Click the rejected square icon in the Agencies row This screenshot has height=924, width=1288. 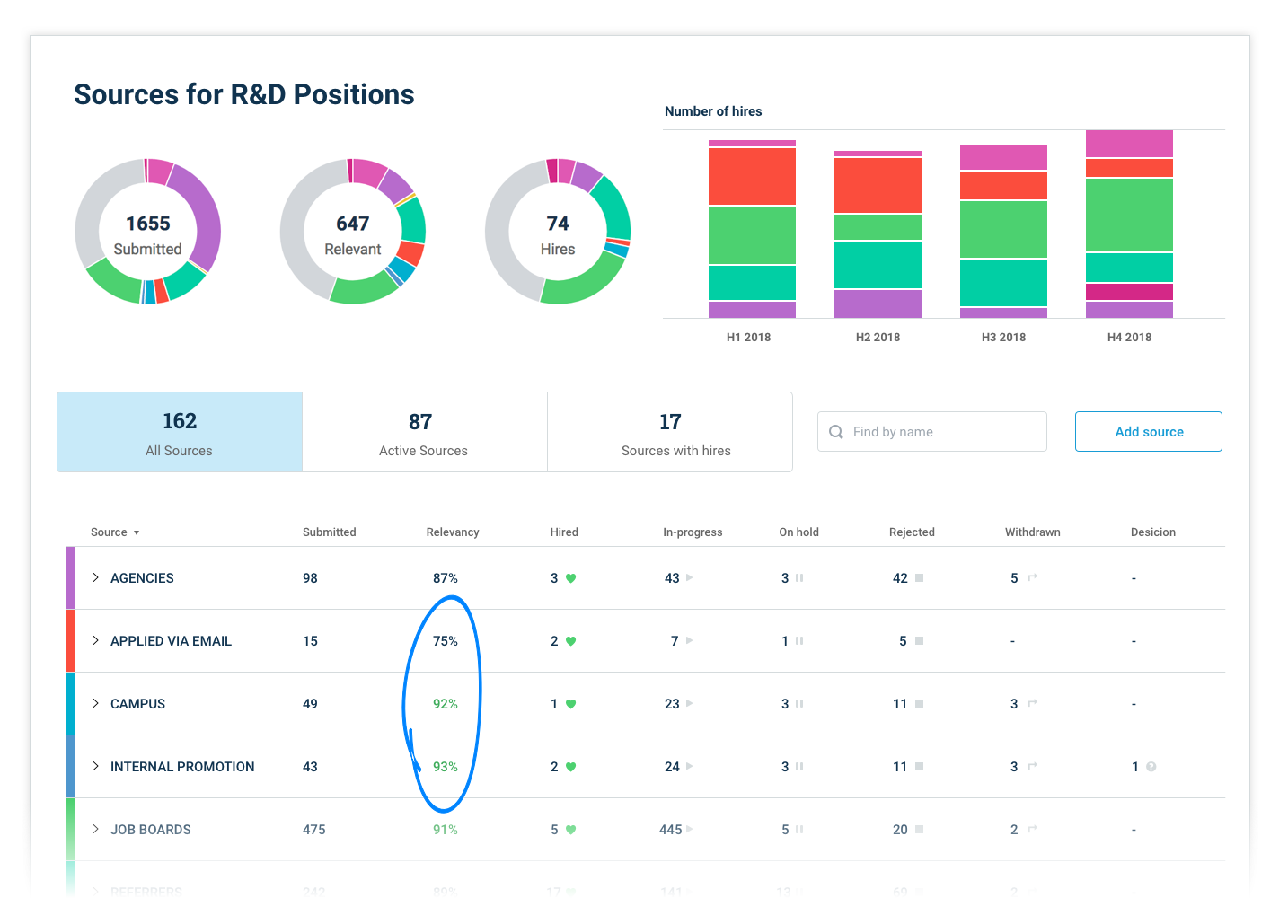(x=919, y=578)
